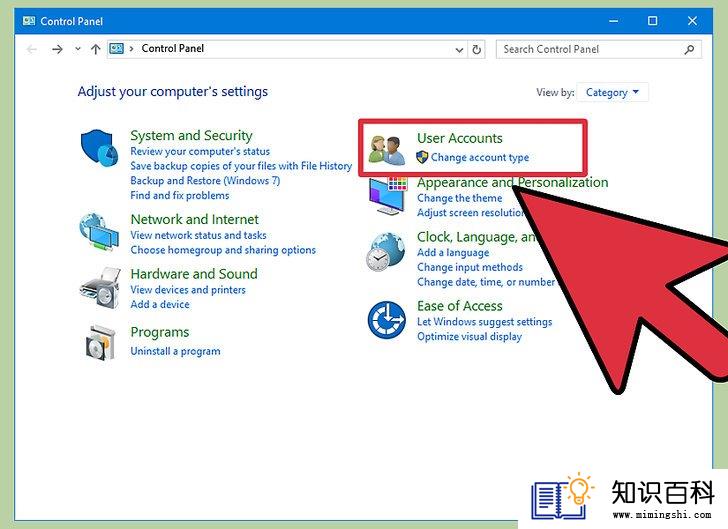Click Let Windows suggest settings
The image size is (728, 529).
[x=485, y=322]
